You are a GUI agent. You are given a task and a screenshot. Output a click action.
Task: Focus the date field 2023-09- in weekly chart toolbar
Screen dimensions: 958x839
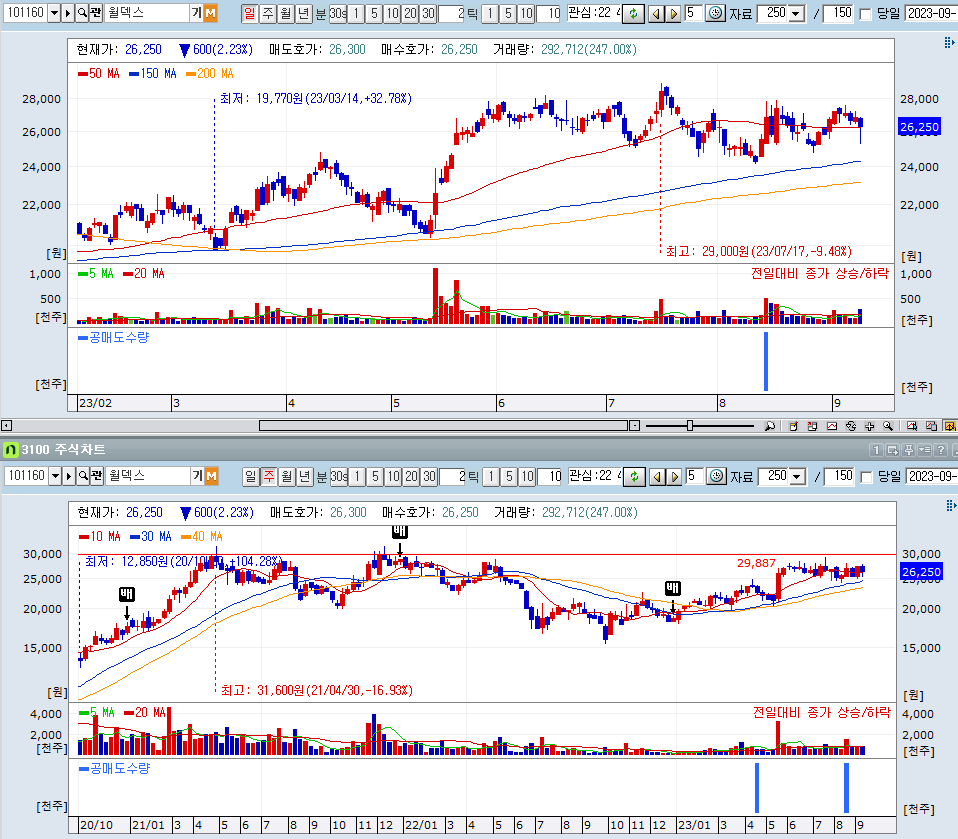coord(932,477)
